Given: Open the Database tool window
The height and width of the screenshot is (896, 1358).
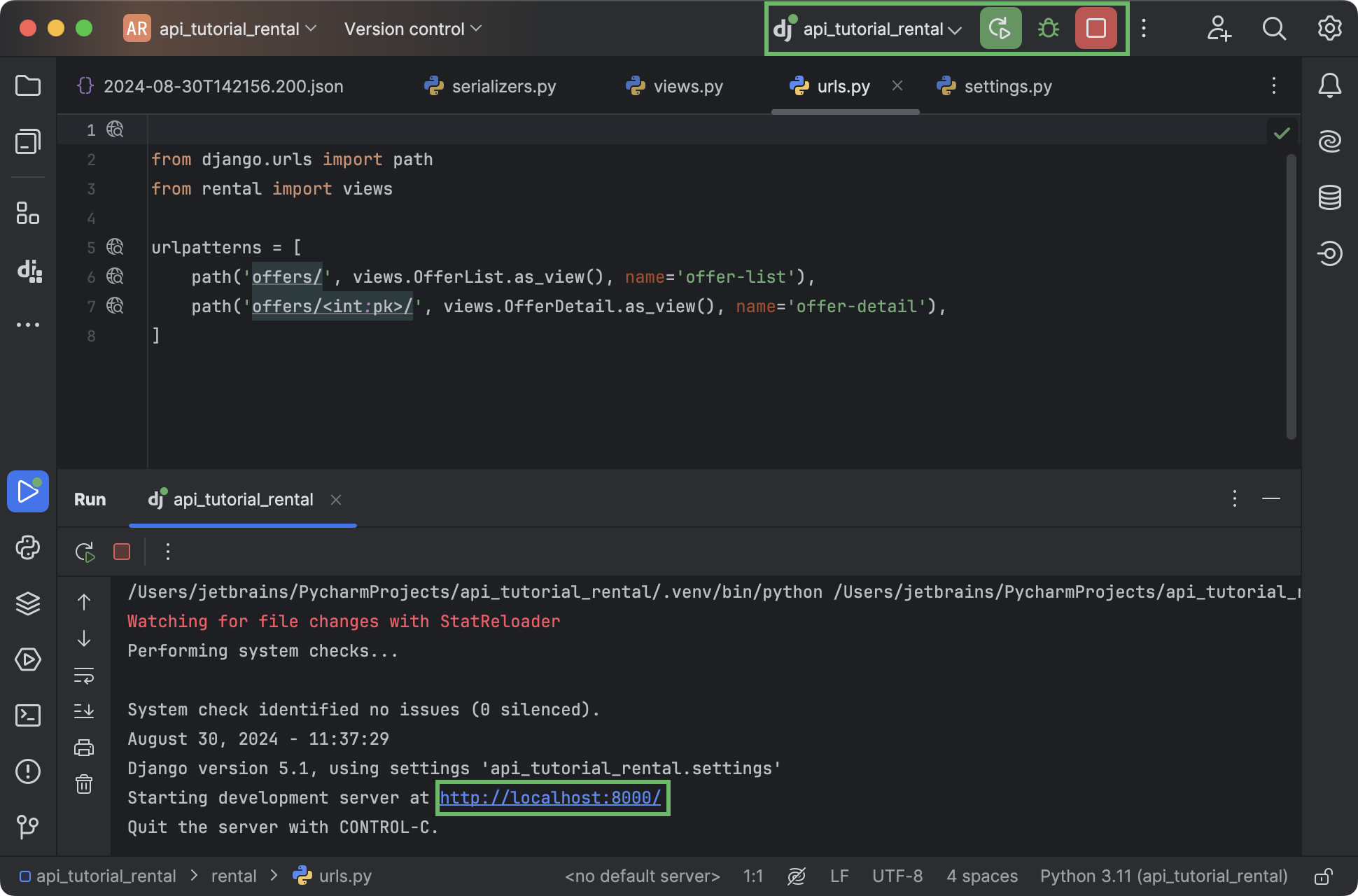Looking at the screenshot, I should (x=1329, y=197).
